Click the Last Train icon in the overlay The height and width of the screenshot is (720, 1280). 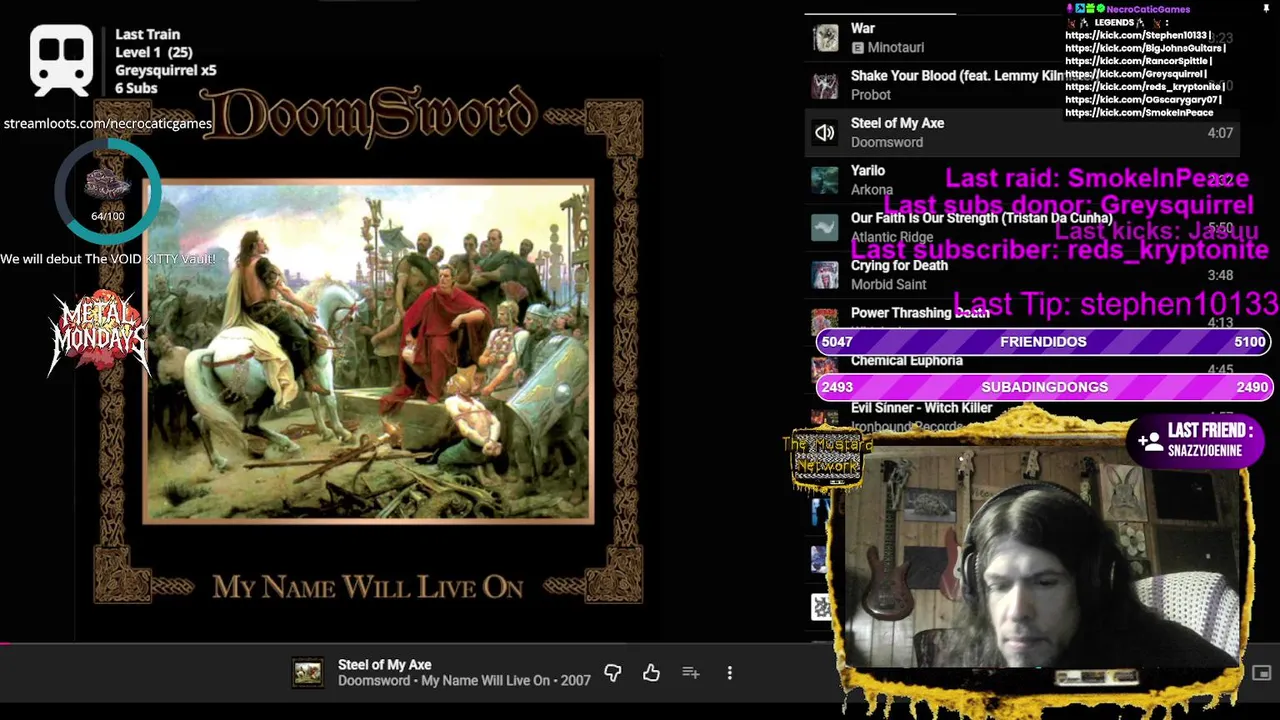[x=61, y=59]
